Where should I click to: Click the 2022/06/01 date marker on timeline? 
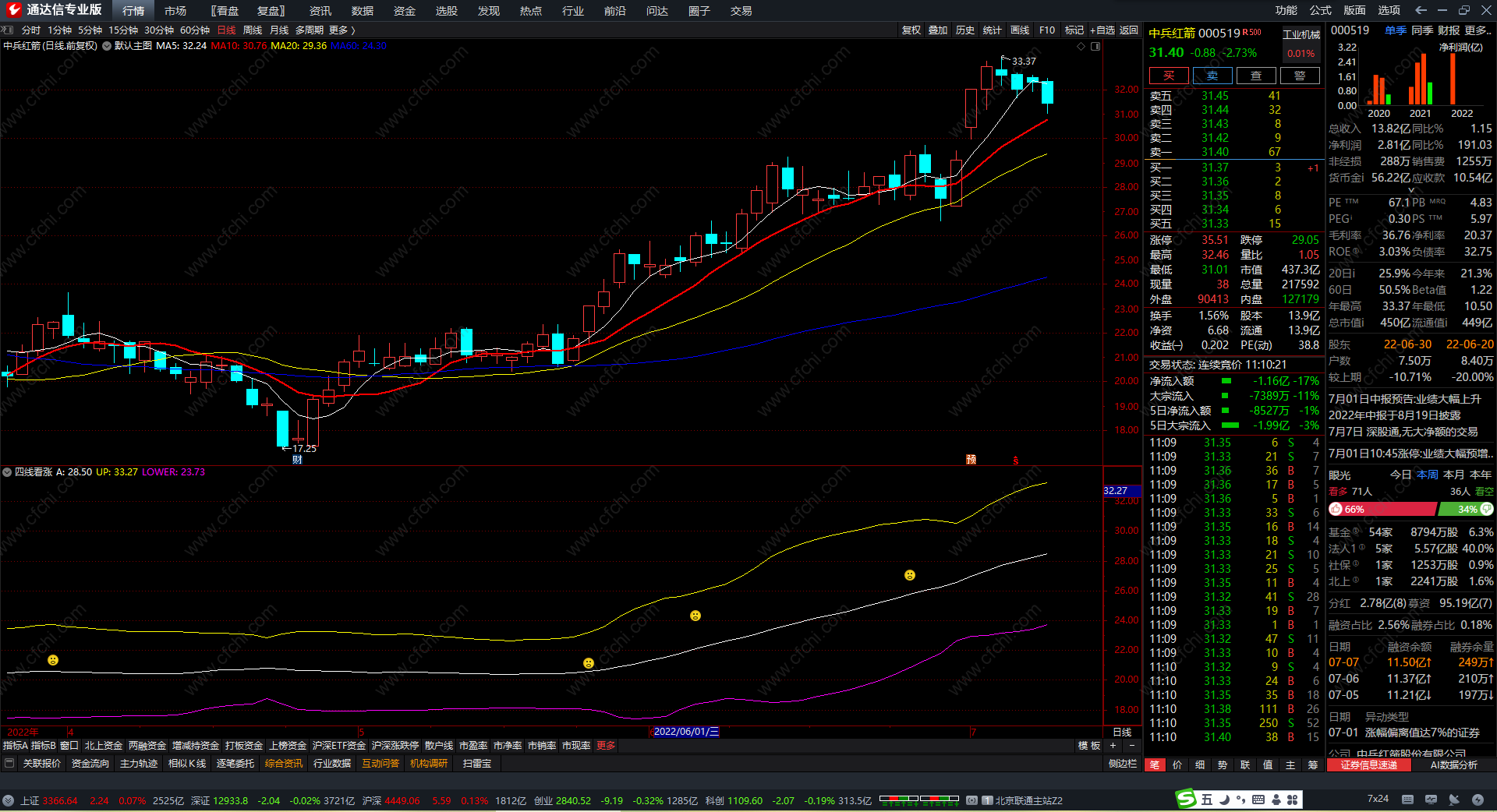pyautogui.click(x=685, y=732)
